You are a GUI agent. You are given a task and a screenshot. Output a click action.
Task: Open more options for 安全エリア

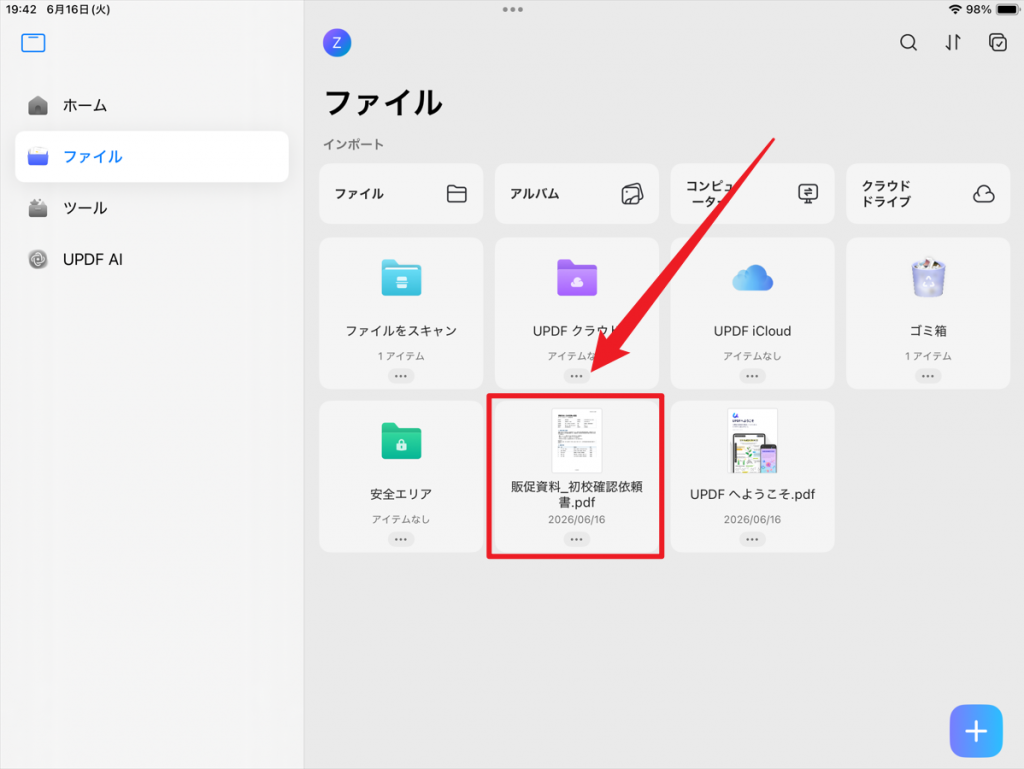point(401,539)
